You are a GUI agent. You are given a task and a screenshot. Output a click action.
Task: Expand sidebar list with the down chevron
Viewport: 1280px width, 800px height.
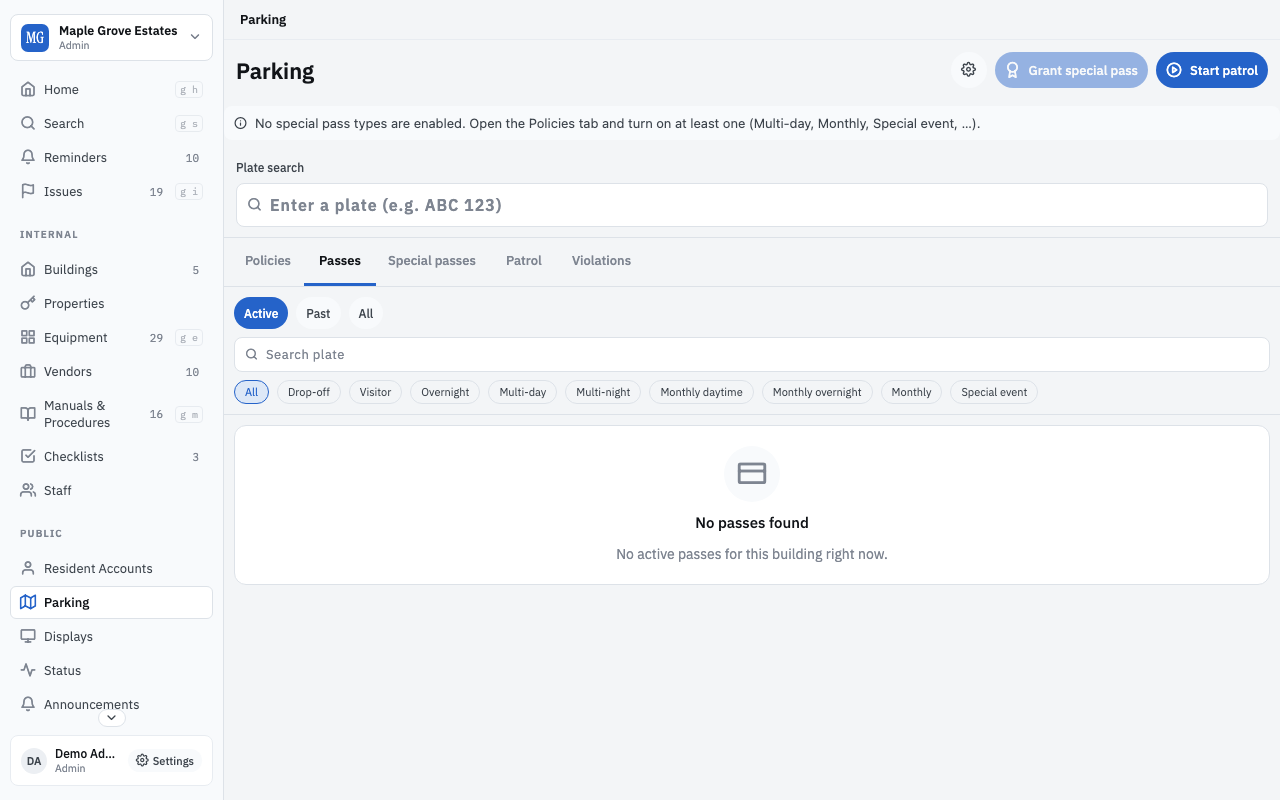coord(111,717)
